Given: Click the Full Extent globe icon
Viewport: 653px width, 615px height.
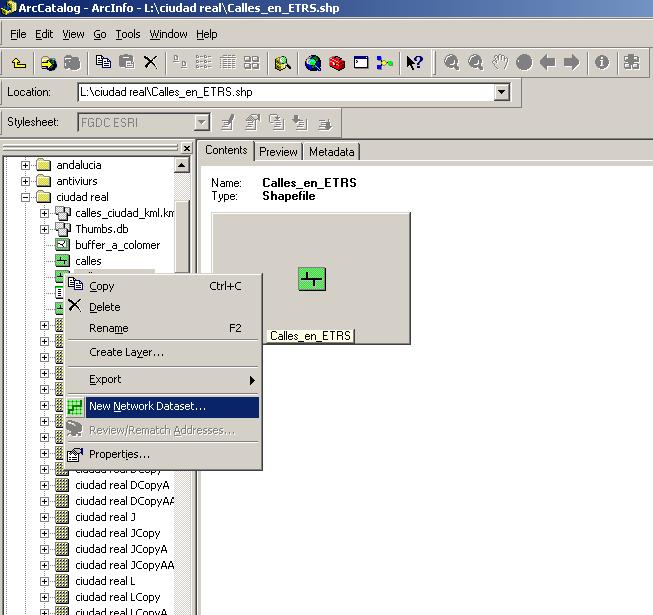Looking at the screenshot, I should click(524, 62).
